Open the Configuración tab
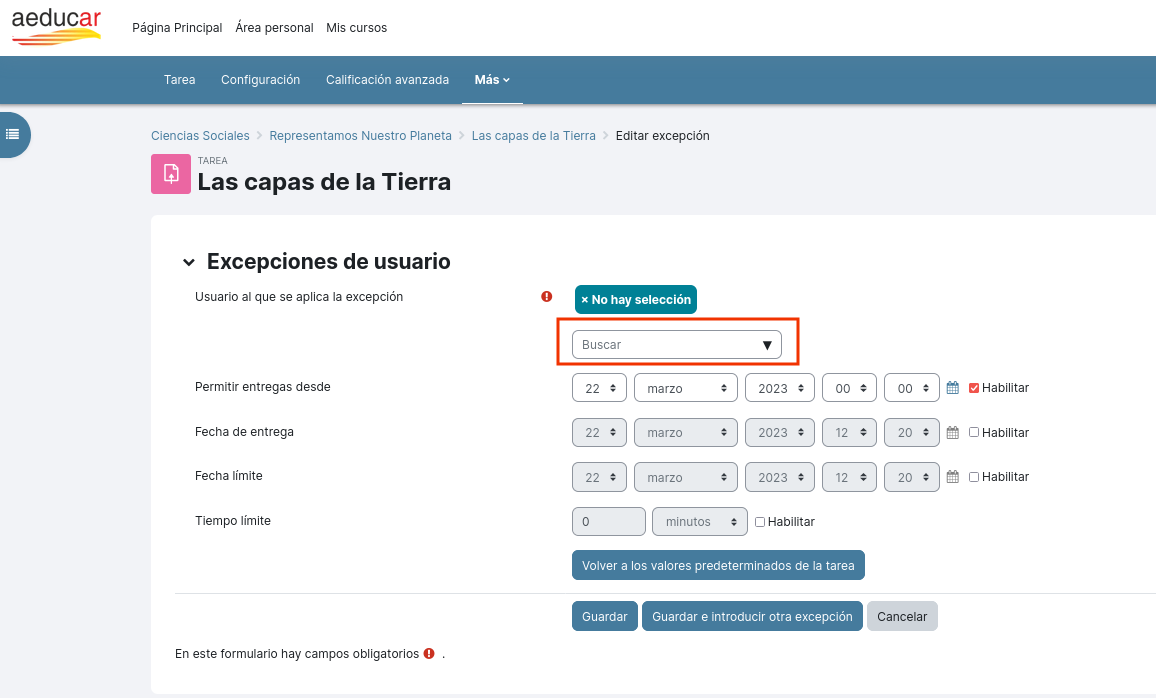 click(260, 80)
